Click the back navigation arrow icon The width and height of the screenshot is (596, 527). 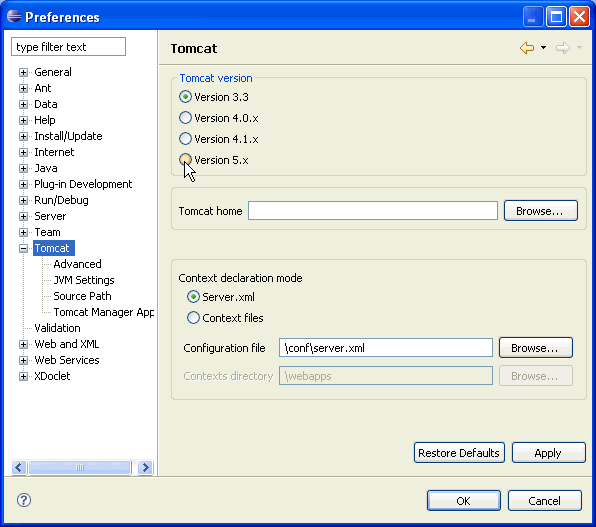click(527, 48)
